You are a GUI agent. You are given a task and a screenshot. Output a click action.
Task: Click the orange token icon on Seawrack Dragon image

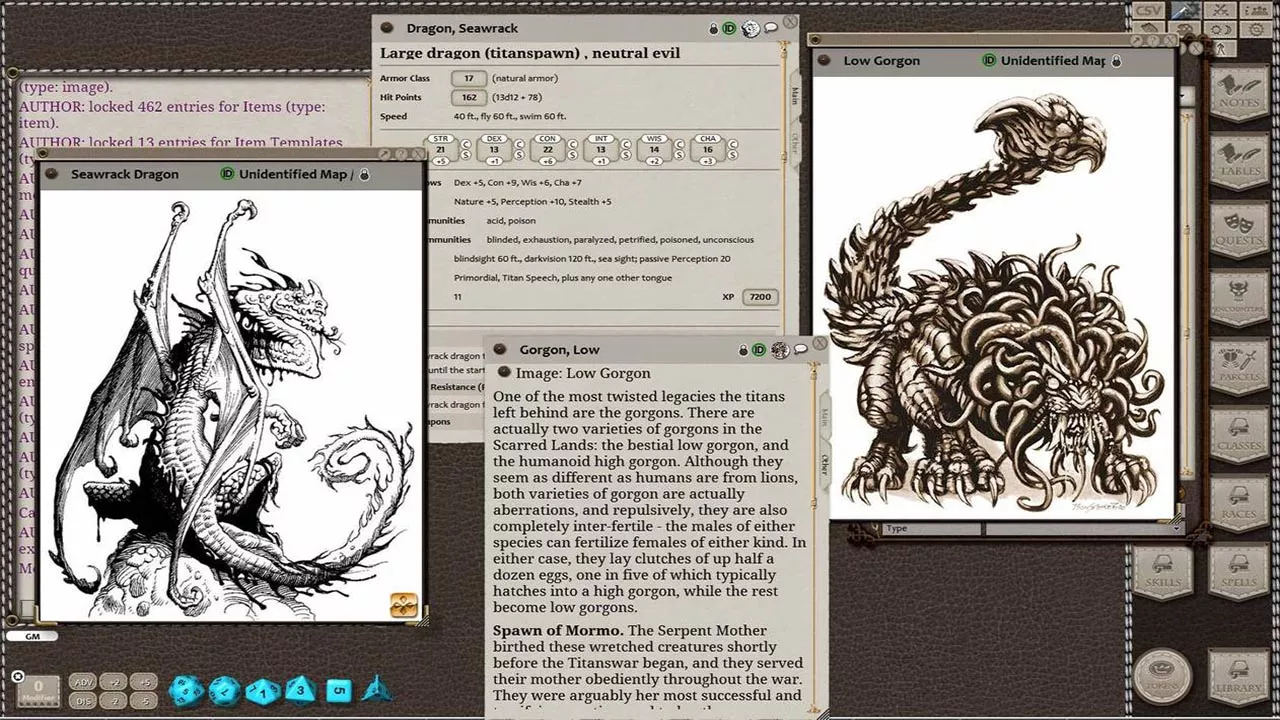(404, 605)
